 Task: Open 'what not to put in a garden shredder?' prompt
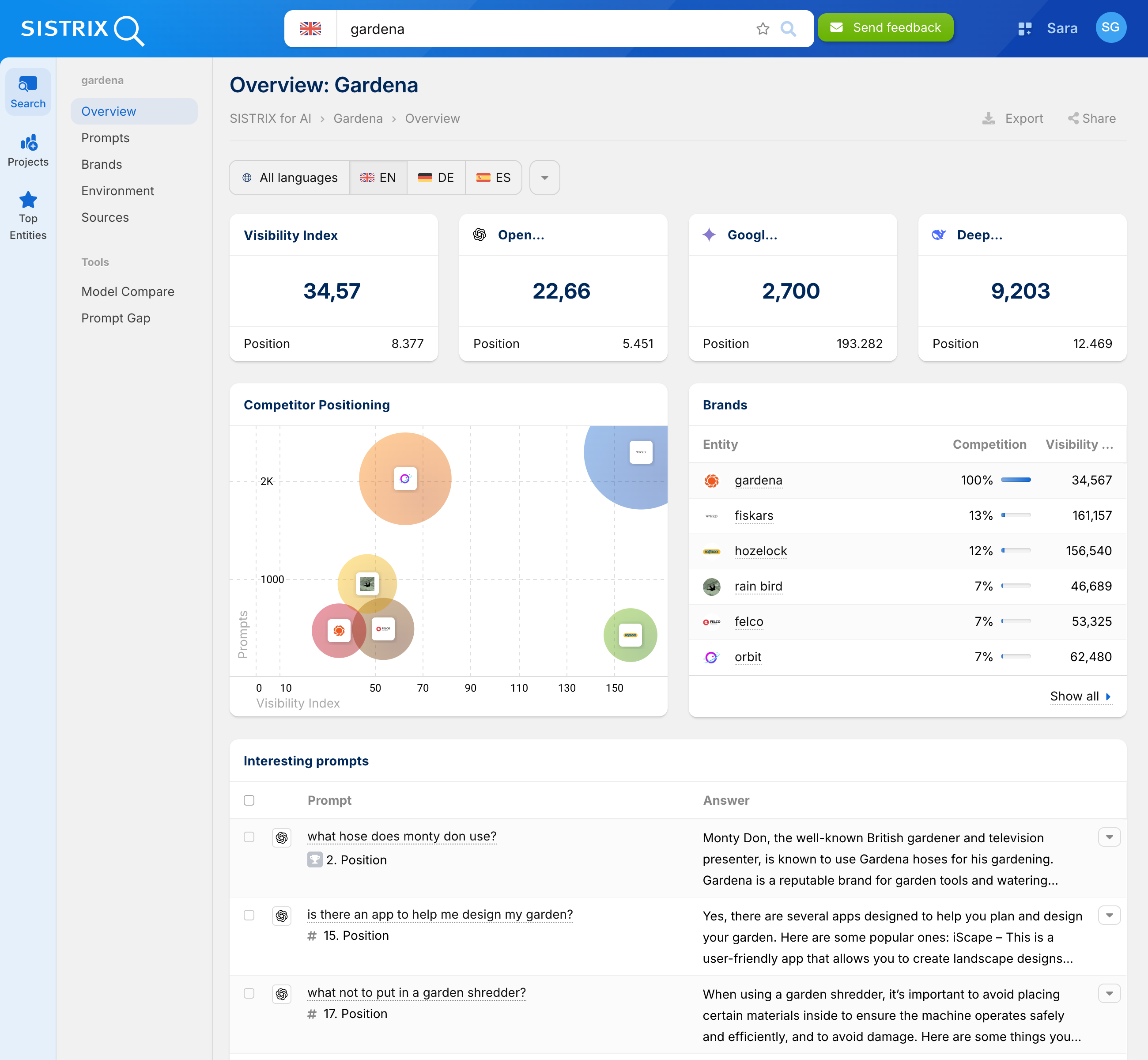[x=416, y=992]
